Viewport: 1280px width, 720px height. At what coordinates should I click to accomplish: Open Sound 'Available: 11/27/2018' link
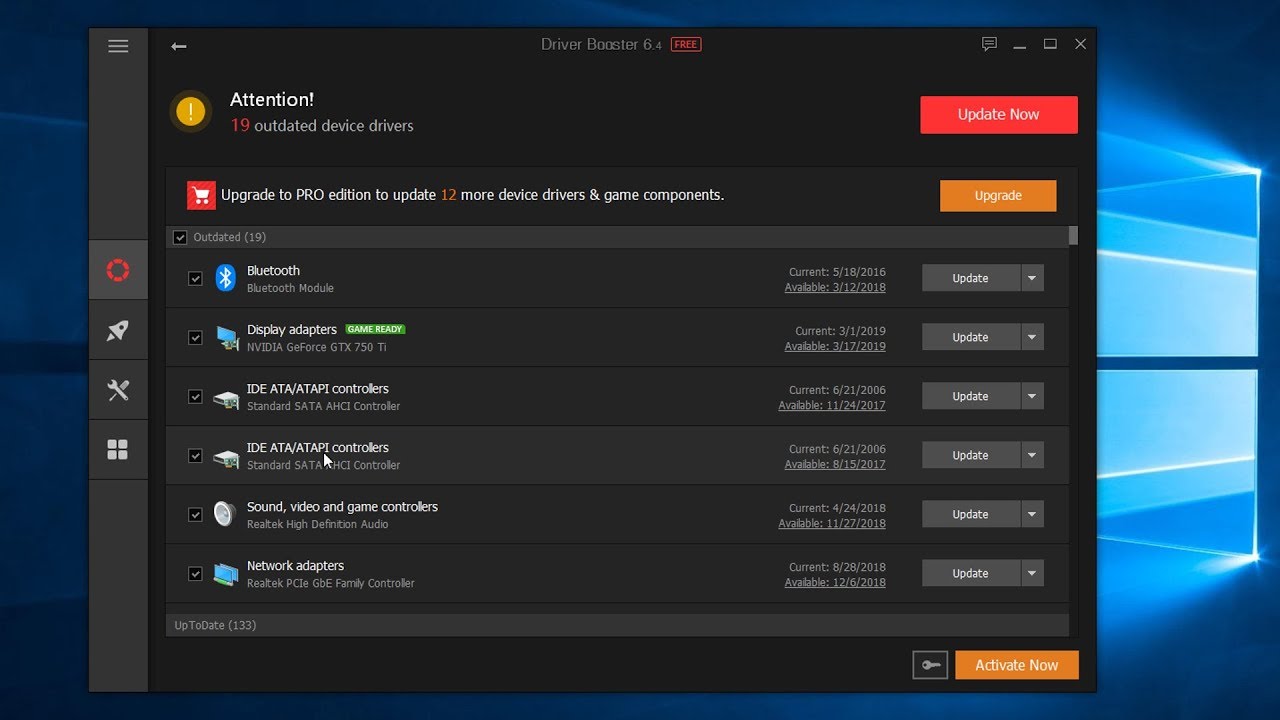tap(832, 524)
